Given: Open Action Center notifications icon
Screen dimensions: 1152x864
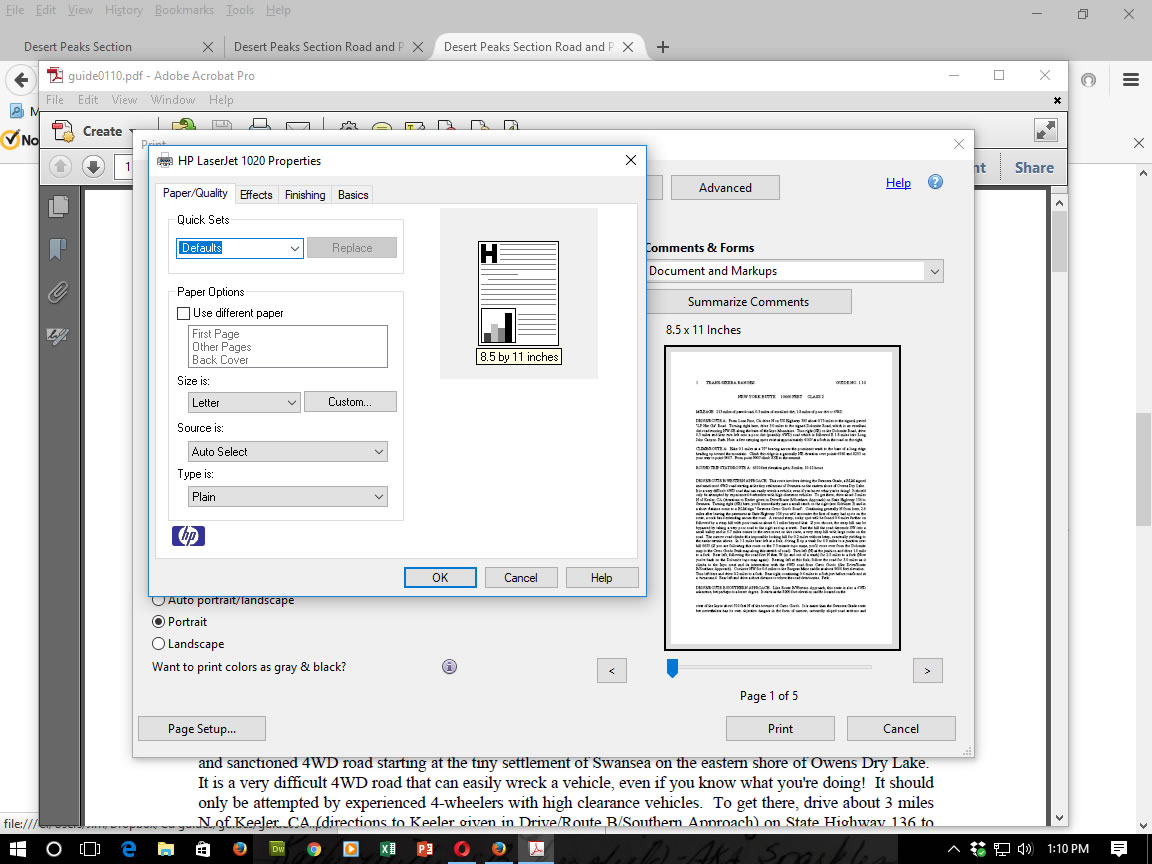Looking at the screenshot, I should point(1119,849).
